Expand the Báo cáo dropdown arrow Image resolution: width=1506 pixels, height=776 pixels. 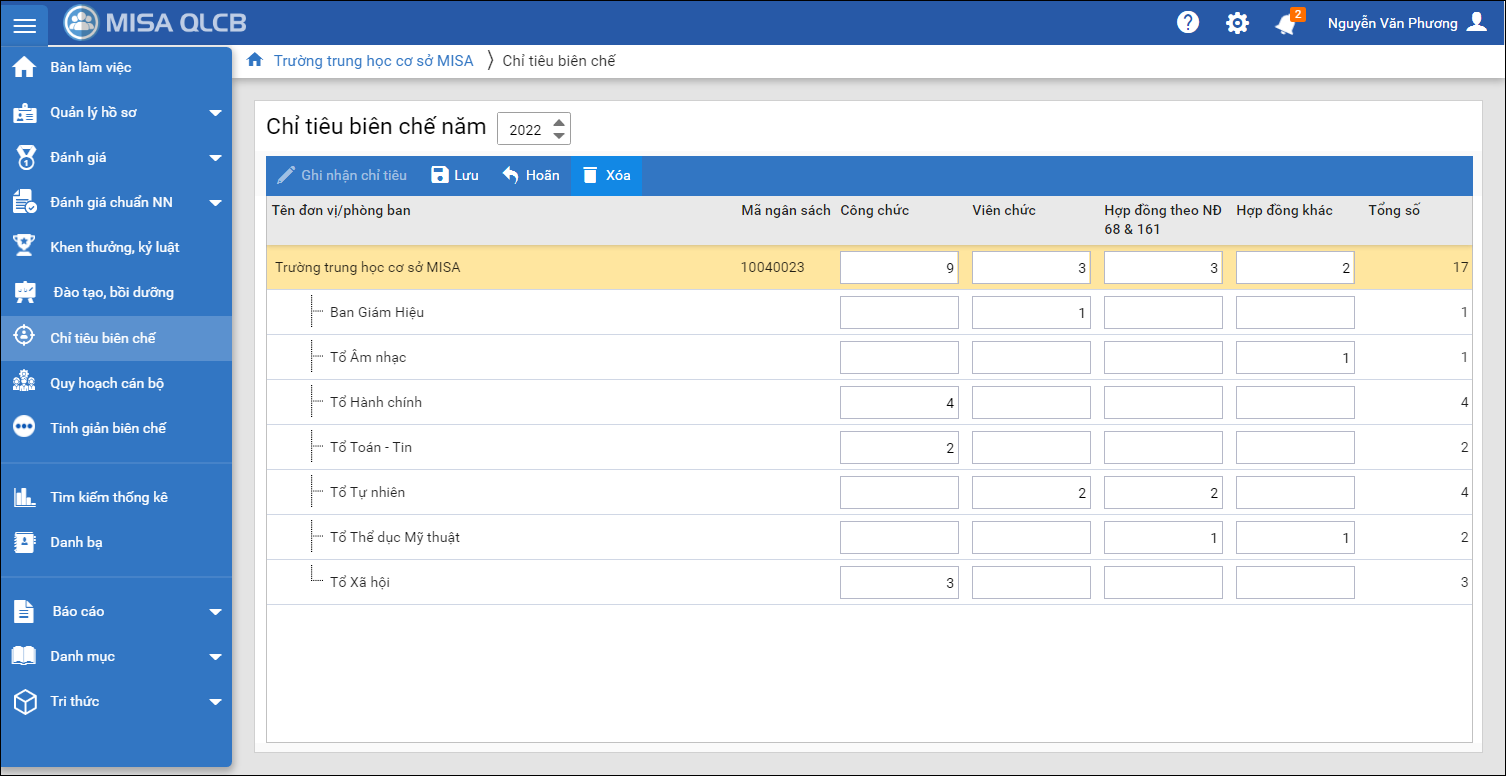tap(215, 612)
